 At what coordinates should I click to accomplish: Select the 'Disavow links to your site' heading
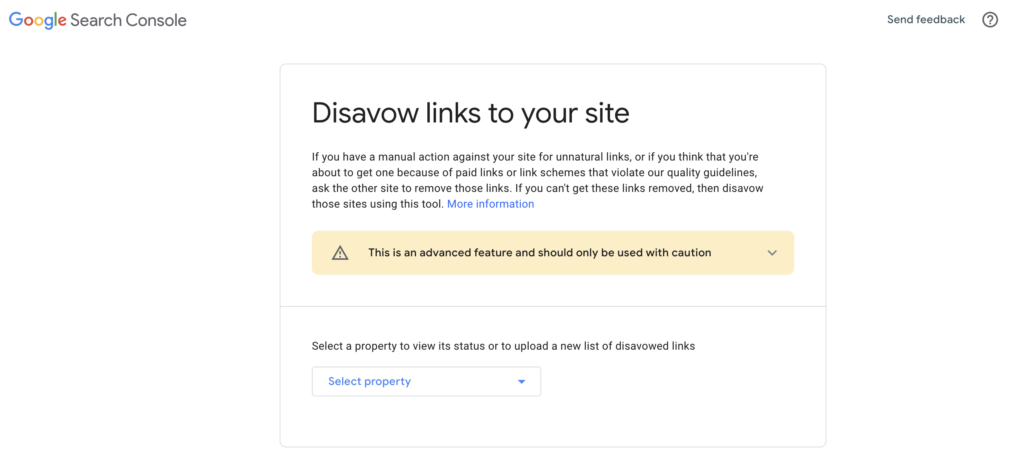point(470,113)
